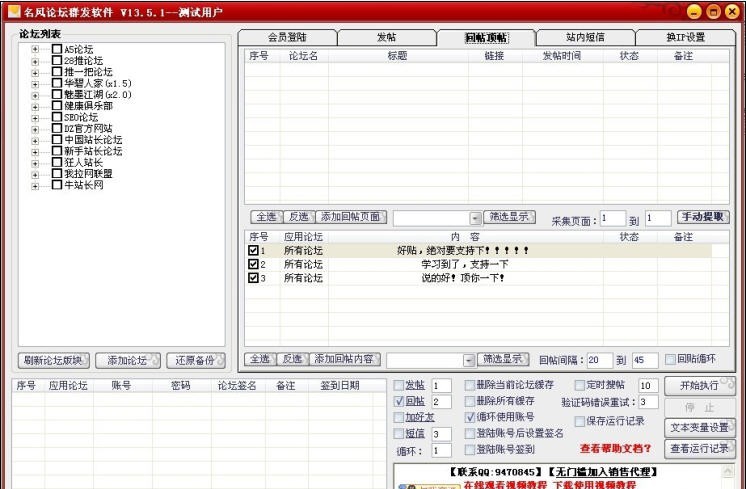Image resolution: width=746 pixels, height=489 pixels.
Task: Click 手动提取 button
Action: 703,217
